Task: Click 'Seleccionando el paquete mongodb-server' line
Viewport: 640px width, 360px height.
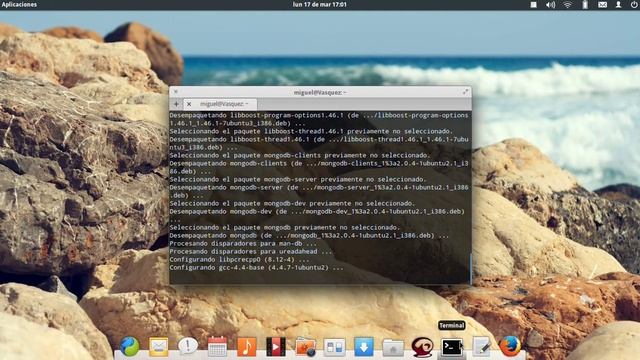Action: [298, 179]
